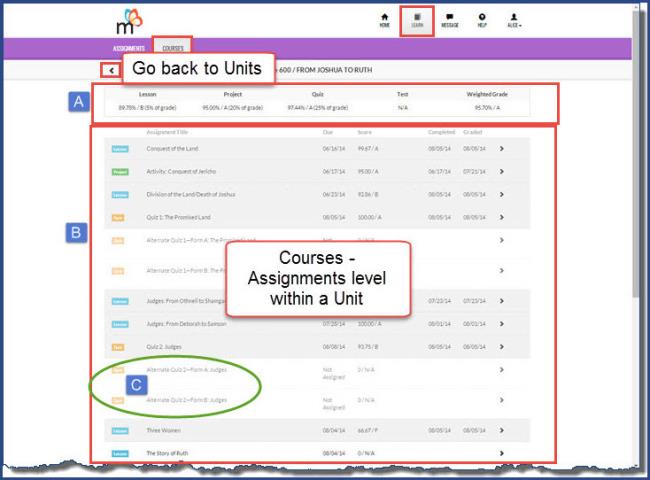Image resolution: width=650 pixels, height=480 pixels.
Task: Click the Lesson badge beside Three Women
Action: 120,431
